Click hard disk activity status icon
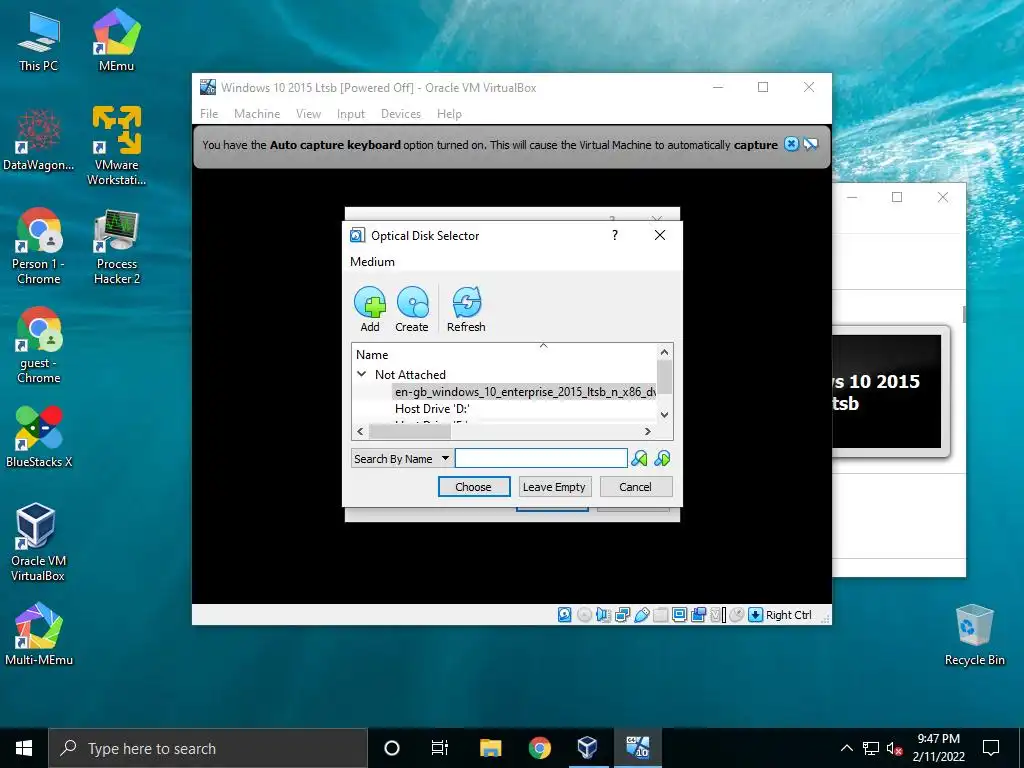 tap(565, 615)
